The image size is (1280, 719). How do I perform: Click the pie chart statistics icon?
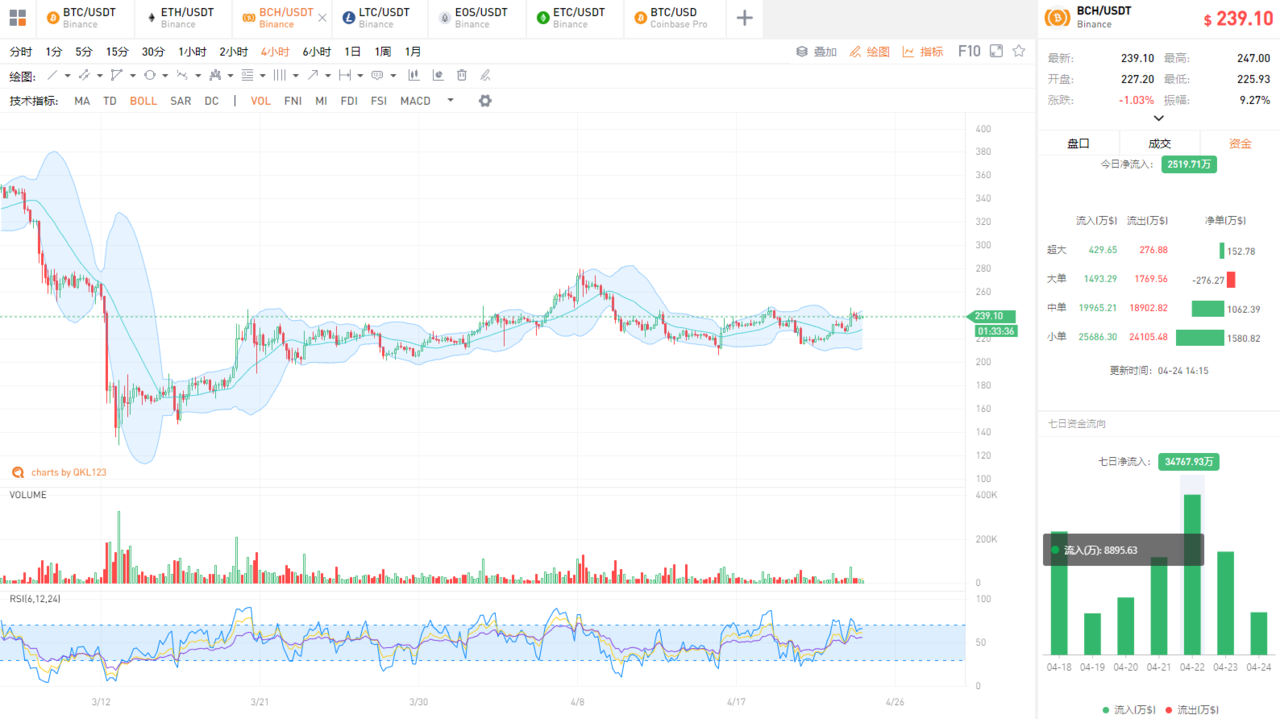438,75
